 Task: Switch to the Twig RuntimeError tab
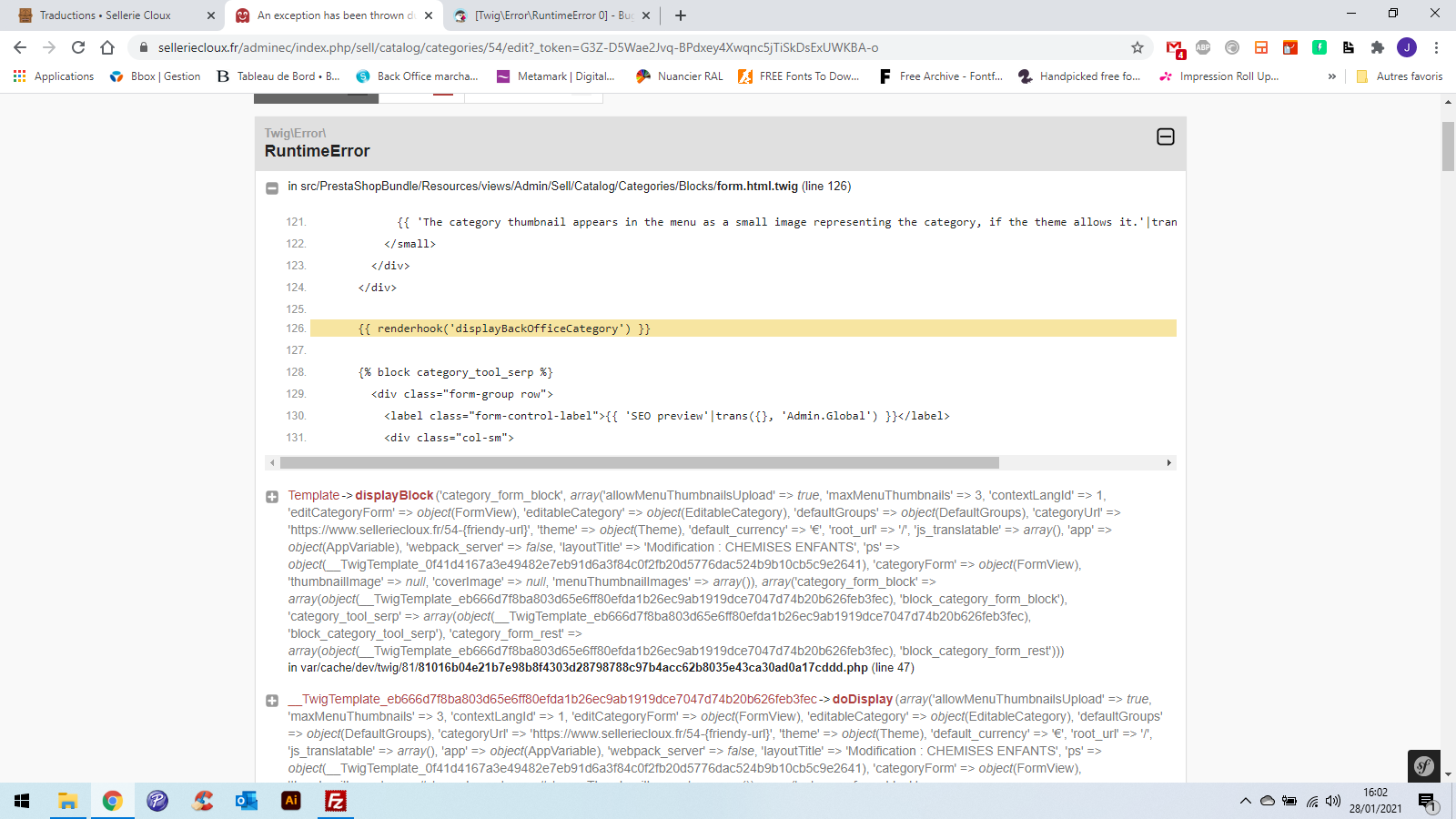pyautogui.click(x=551, y=15)
